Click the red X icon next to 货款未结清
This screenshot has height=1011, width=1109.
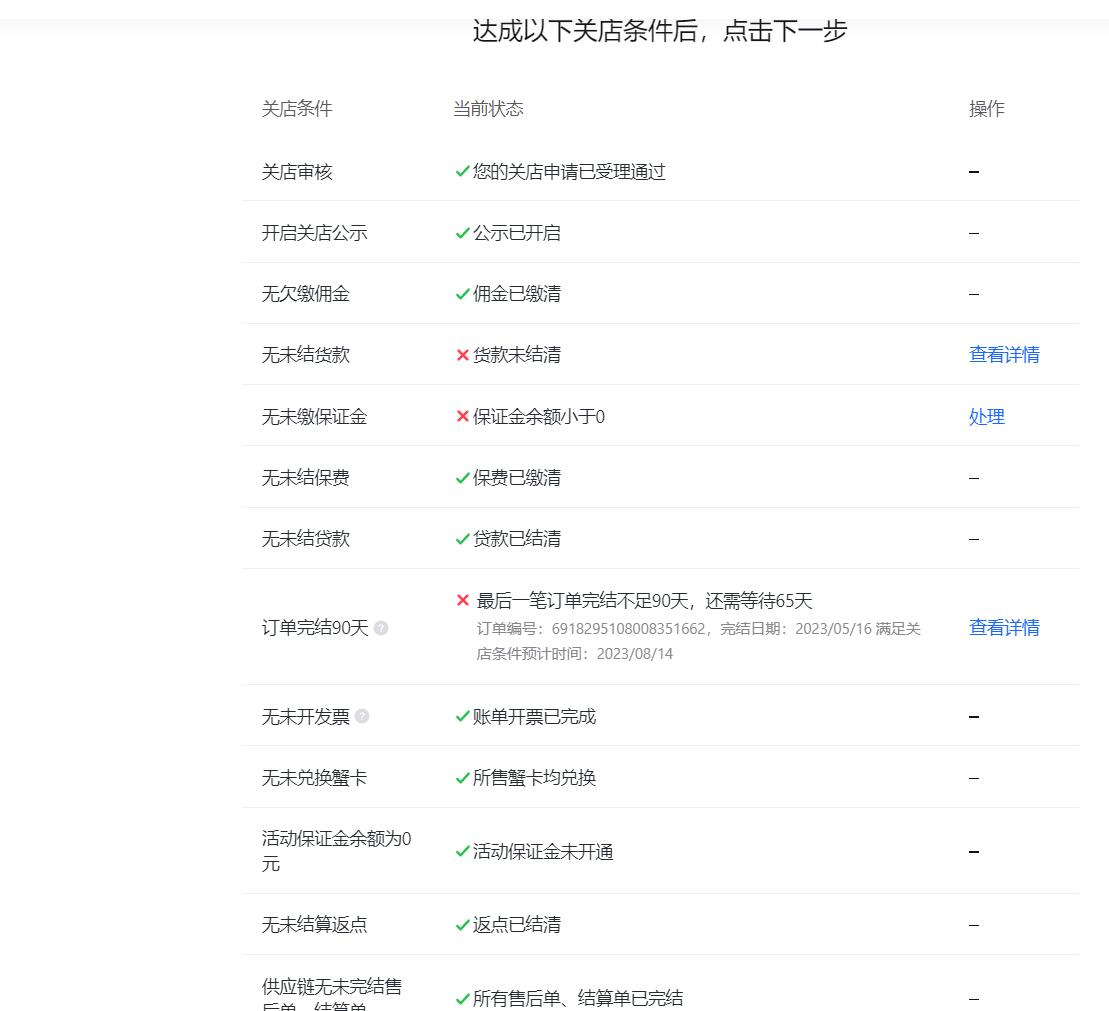461,354
